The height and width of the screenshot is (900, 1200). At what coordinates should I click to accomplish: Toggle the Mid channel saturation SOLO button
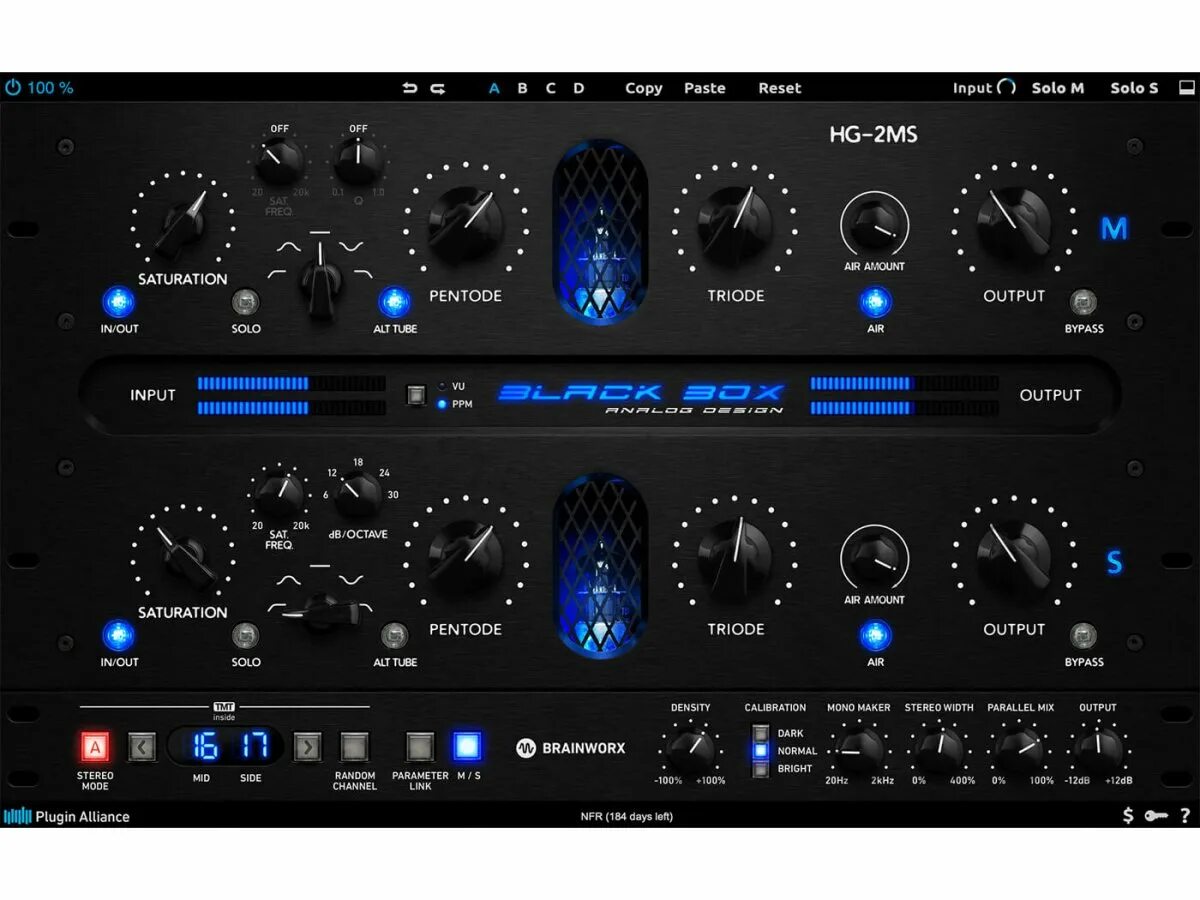(245, 302)
